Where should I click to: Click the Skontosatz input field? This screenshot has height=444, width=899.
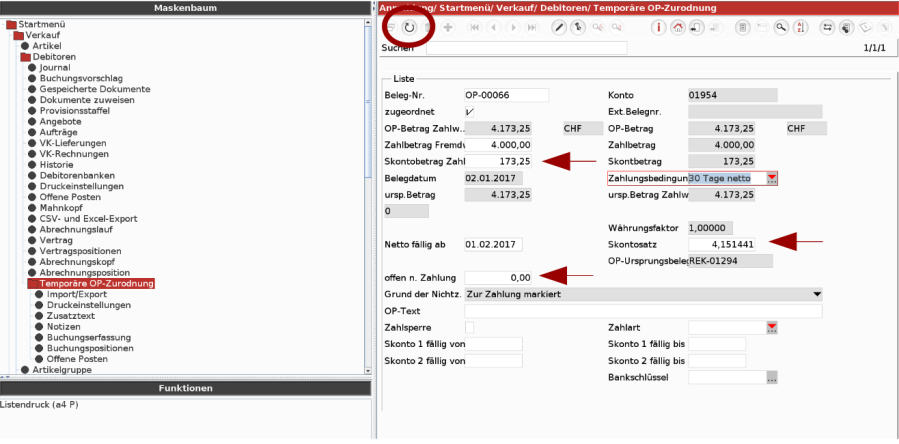(727, 244)
